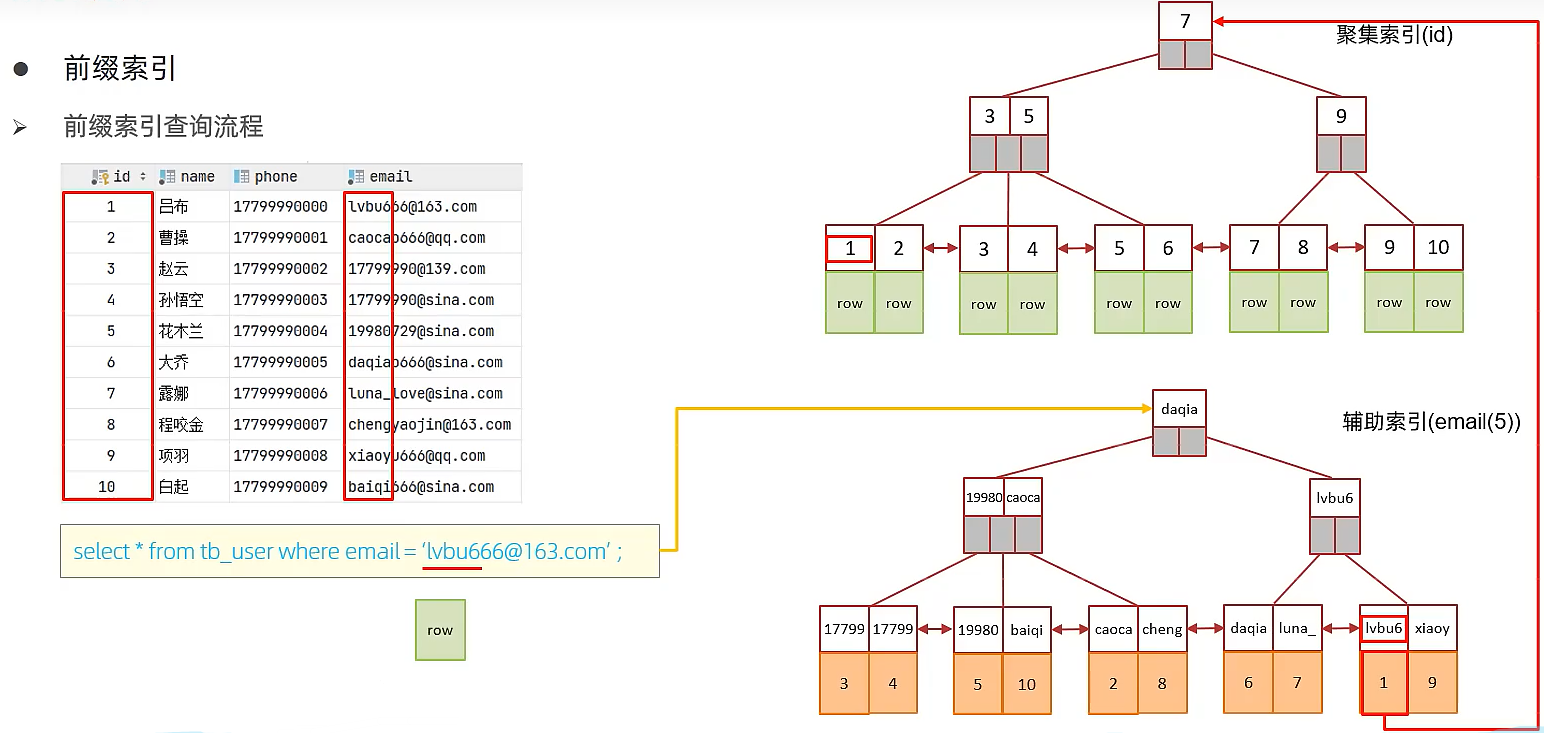Click the id cell in the 白起 row

(x=107, y=487)
